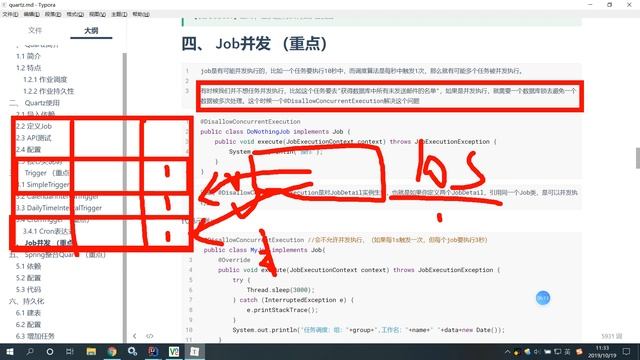
Task: Jump to outline item 2.3 API测试
Action: click(x=33, y=138)
